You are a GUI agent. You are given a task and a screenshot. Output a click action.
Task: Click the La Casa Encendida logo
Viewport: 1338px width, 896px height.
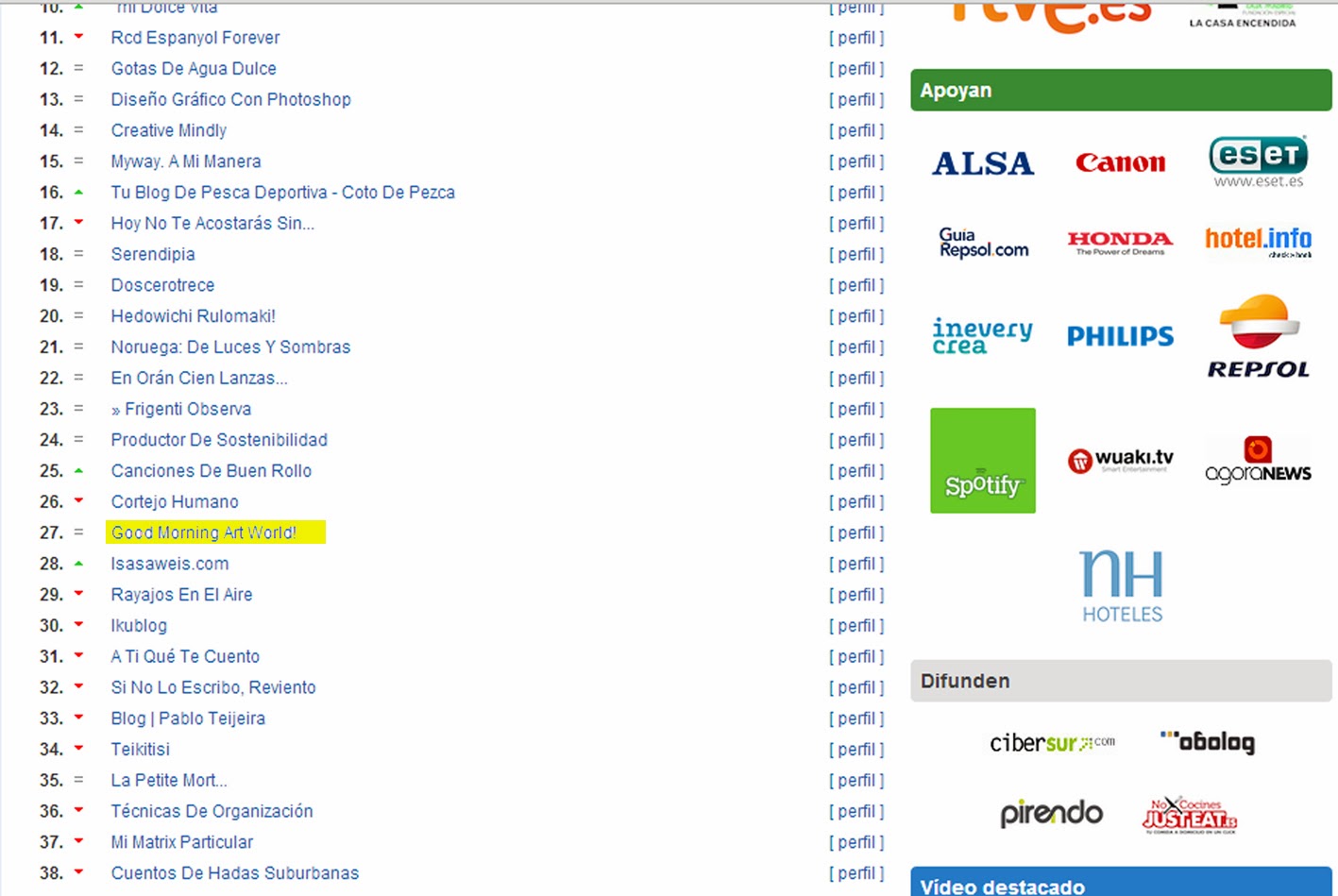click(1243, 15)
